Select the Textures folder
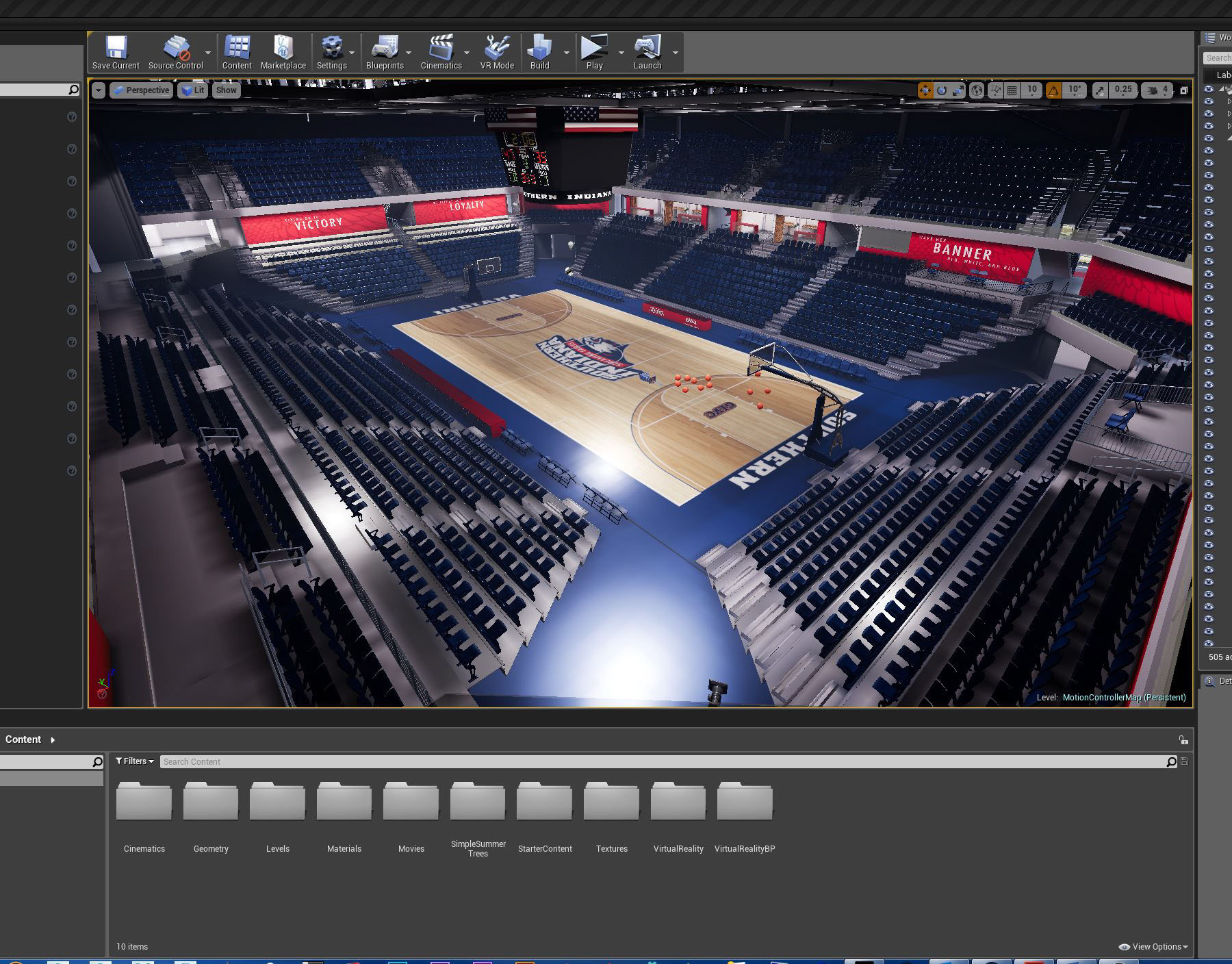This screenshot has height=964, width=1232. coord(611,817)
